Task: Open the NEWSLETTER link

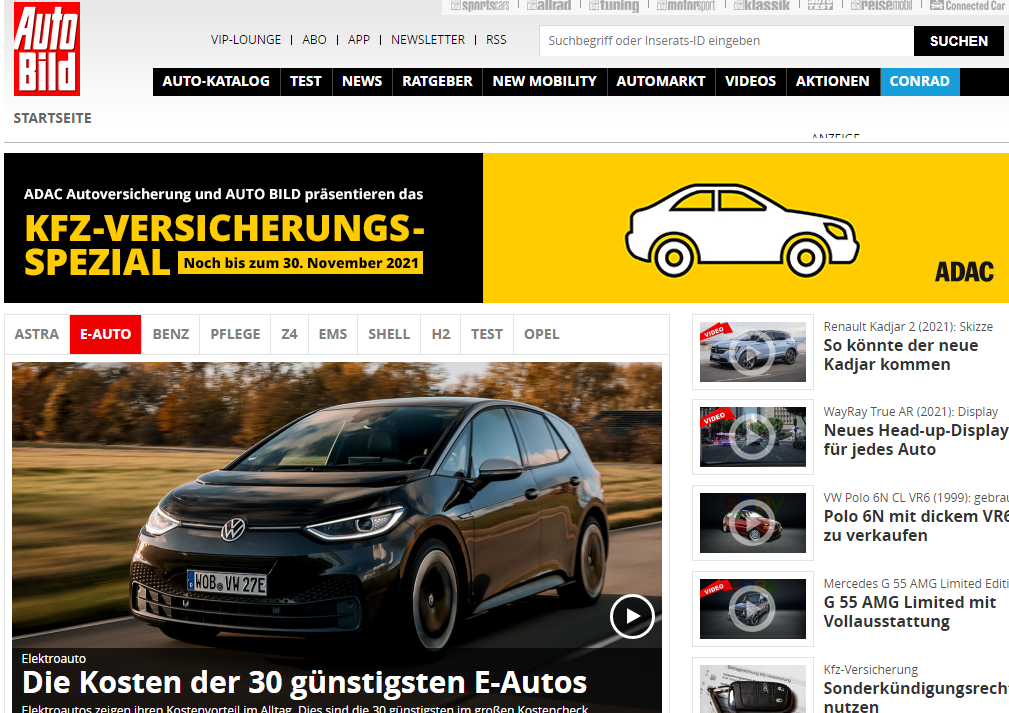Action: click(428, 40)
